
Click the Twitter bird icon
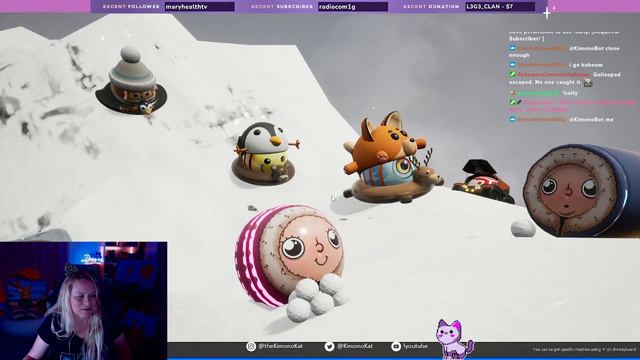click(x=329, y=347)
